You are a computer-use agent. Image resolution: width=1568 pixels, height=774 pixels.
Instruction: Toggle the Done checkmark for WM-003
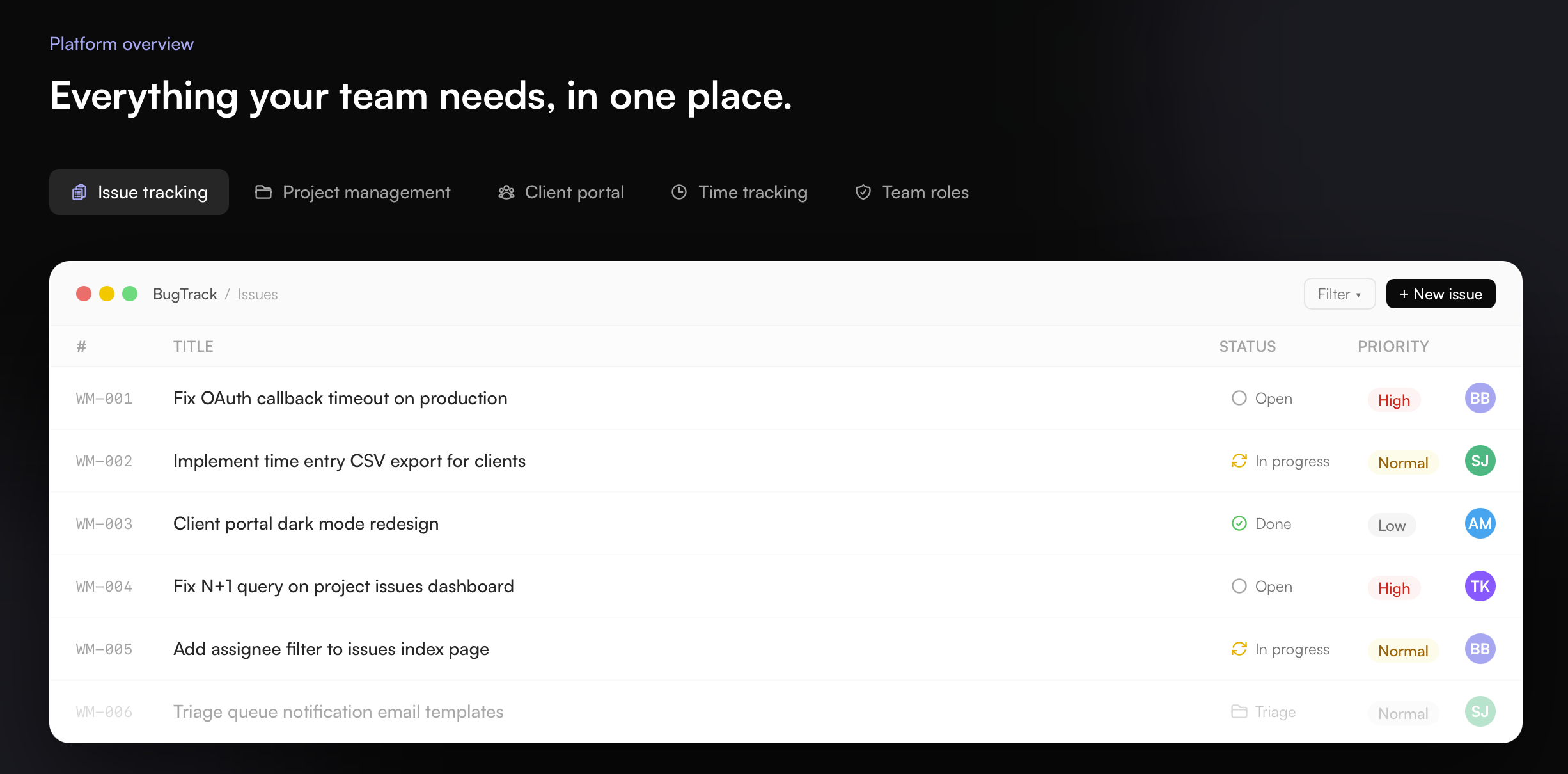(x=1239, y=523)
